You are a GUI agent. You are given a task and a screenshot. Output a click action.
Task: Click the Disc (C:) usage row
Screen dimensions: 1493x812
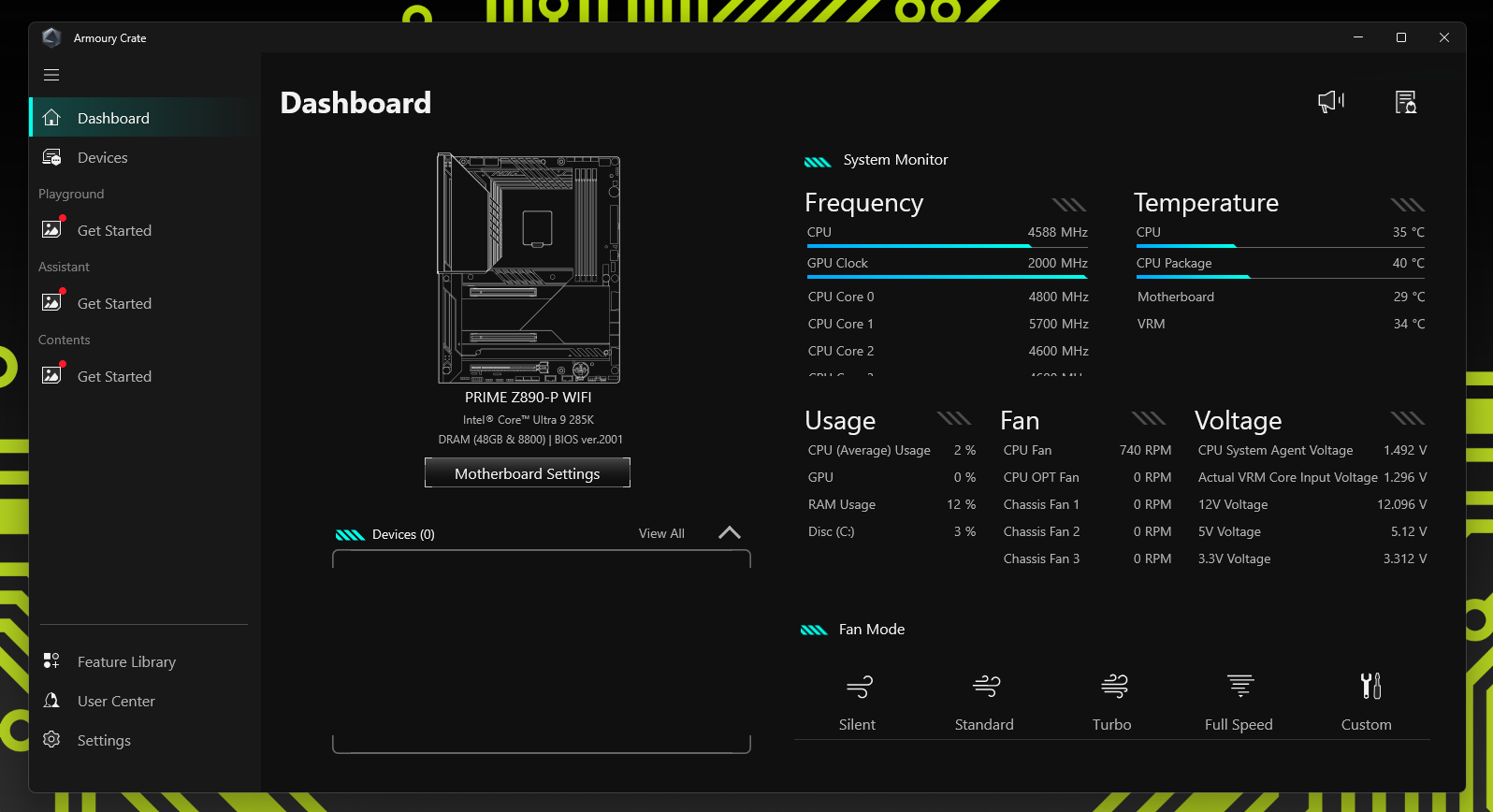click(x=891, y=531)
